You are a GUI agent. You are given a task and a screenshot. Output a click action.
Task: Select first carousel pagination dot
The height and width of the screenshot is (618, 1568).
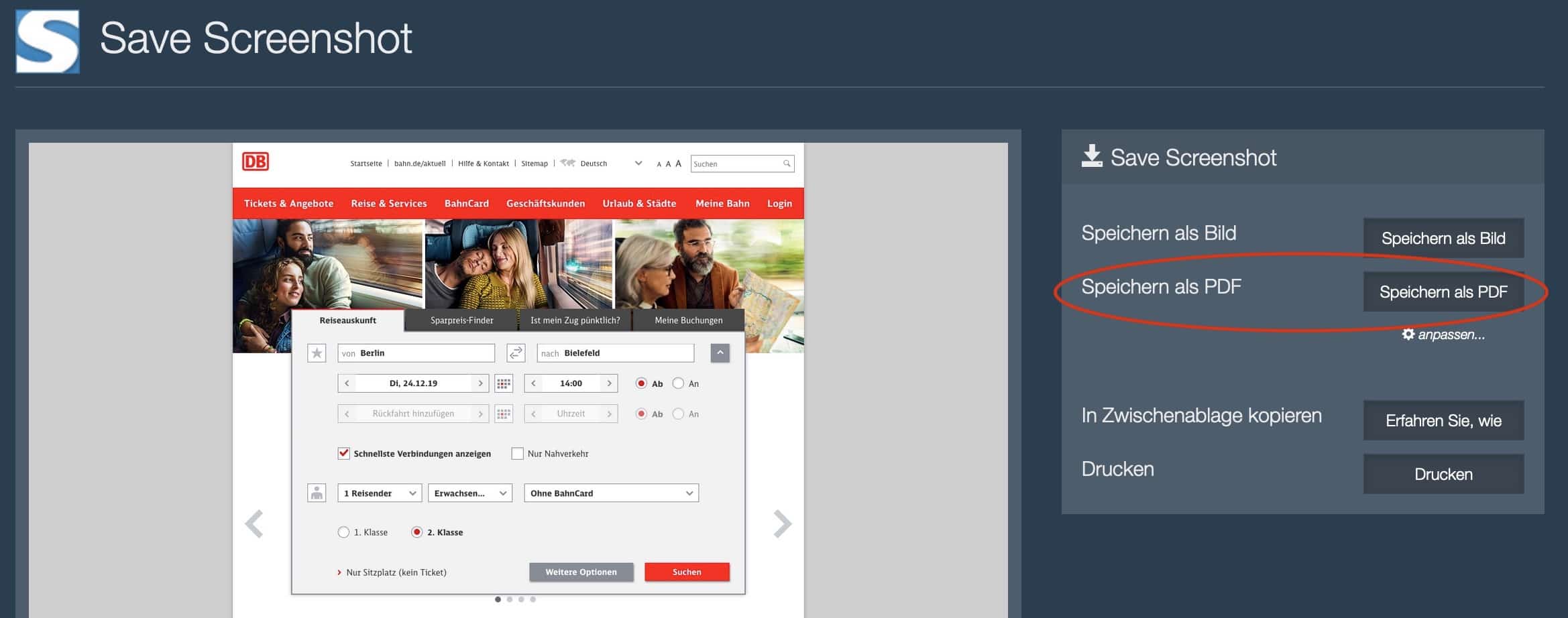click(x=498, y=599)
